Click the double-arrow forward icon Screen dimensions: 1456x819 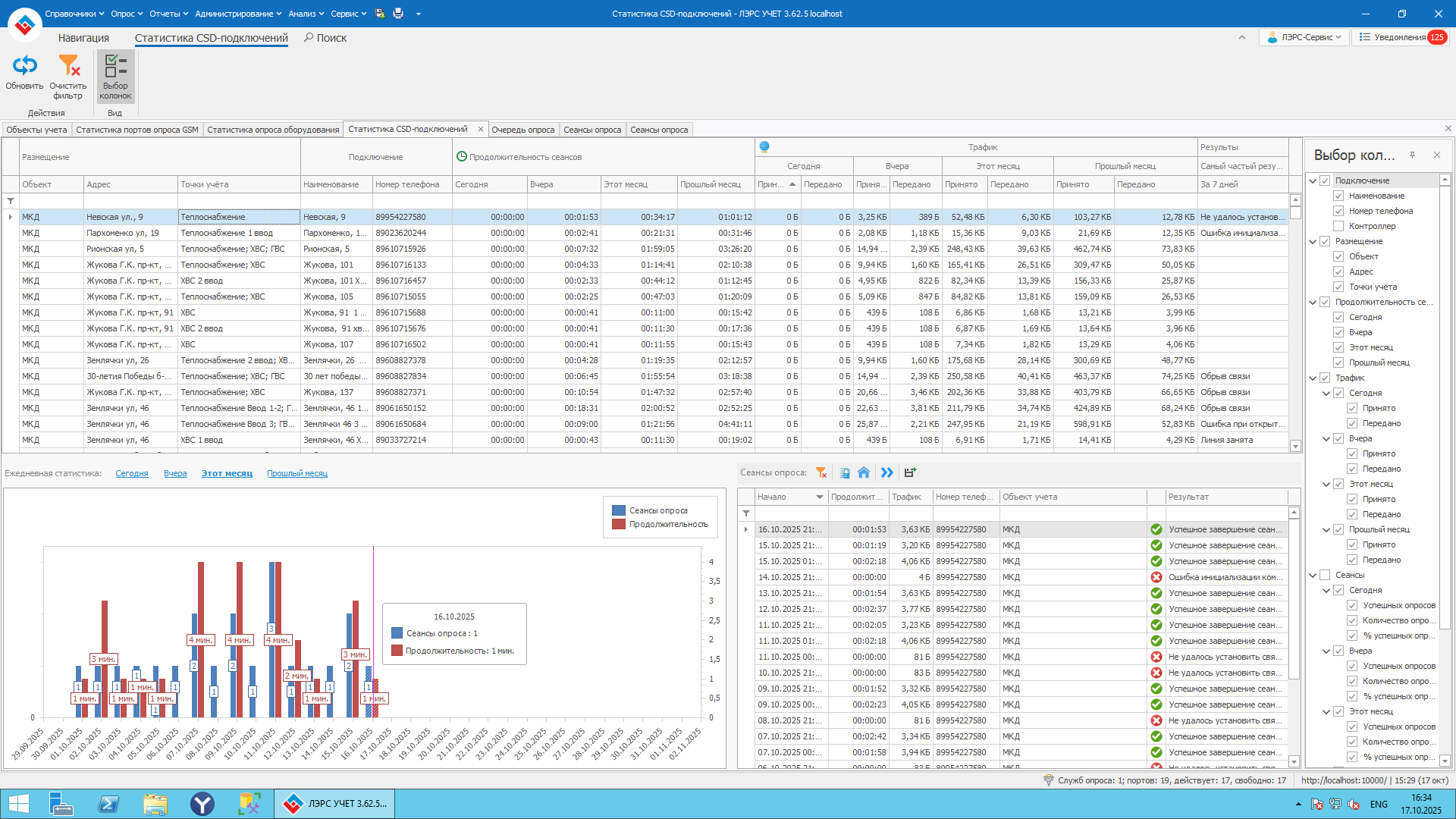pos(886,472)
